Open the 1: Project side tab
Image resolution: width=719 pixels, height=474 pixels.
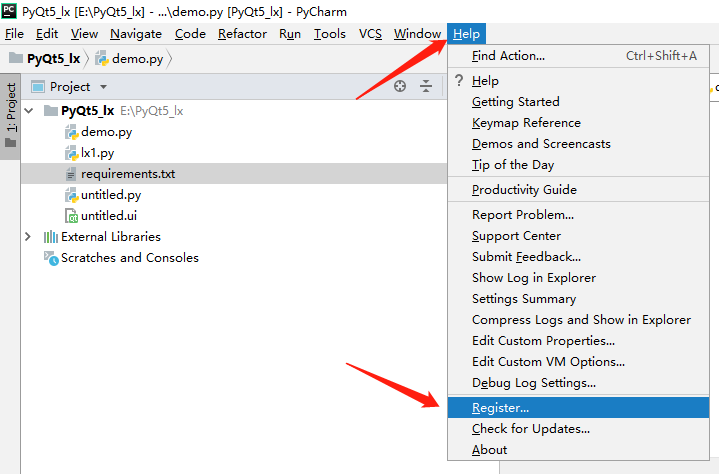pos(11,108)
